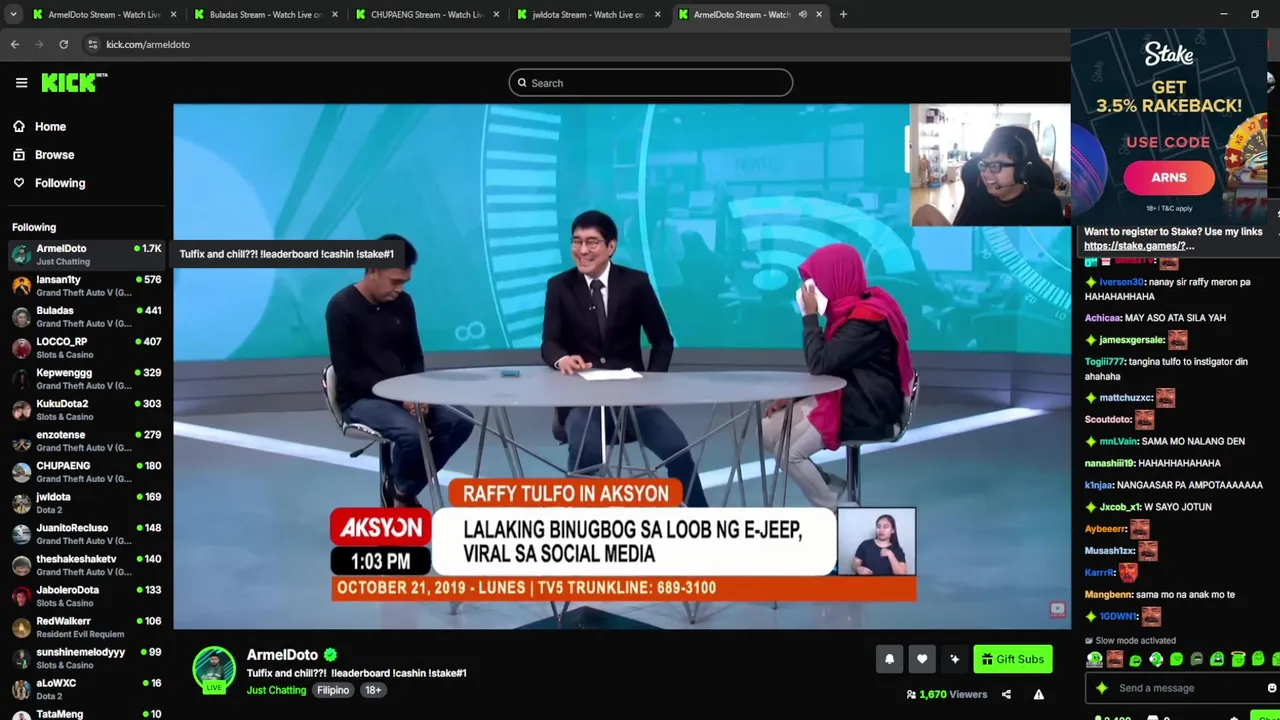This screenshot has width=1280, height=720.
Task: Toggle the notification bell button
Action: coord(889,659)
